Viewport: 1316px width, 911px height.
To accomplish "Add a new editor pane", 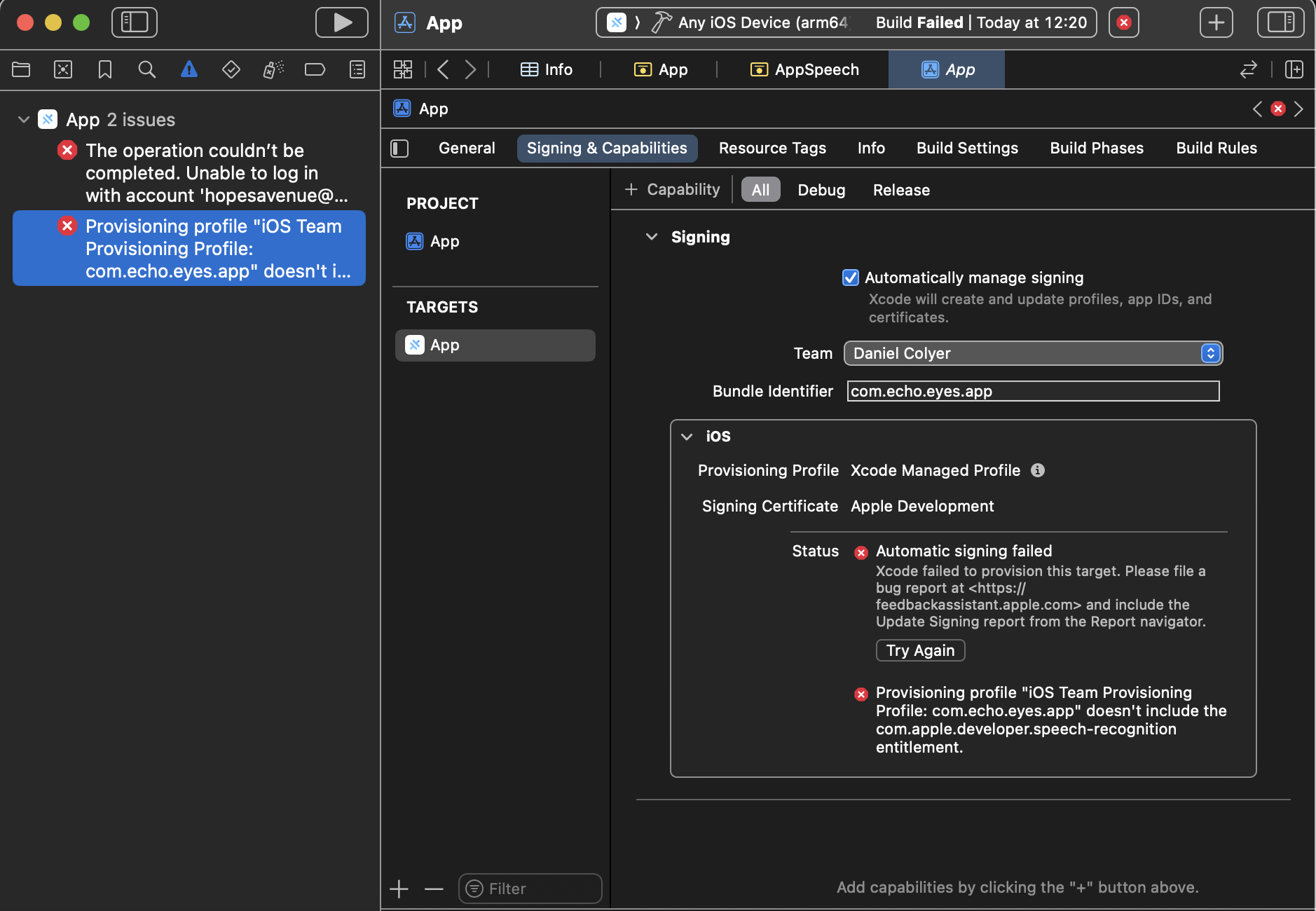I will (1294, 69).
